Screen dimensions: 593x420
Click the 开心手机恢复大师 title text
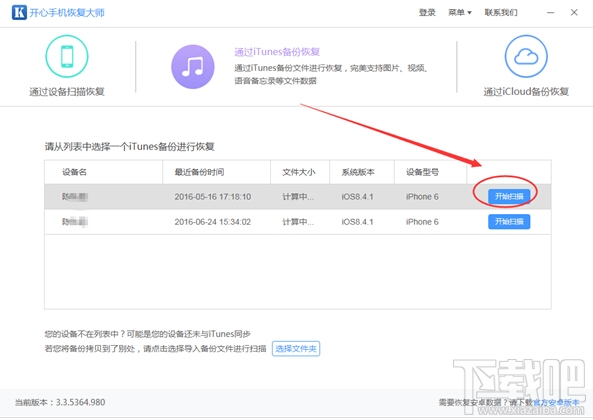coord(67,12)
